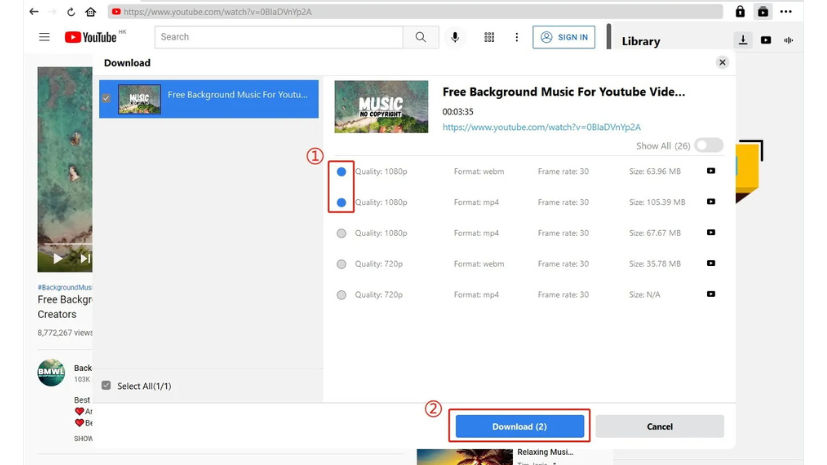827x465 pixels.
Task: Click video icon on the 63.96 MB row
Action: coord(711,171)
